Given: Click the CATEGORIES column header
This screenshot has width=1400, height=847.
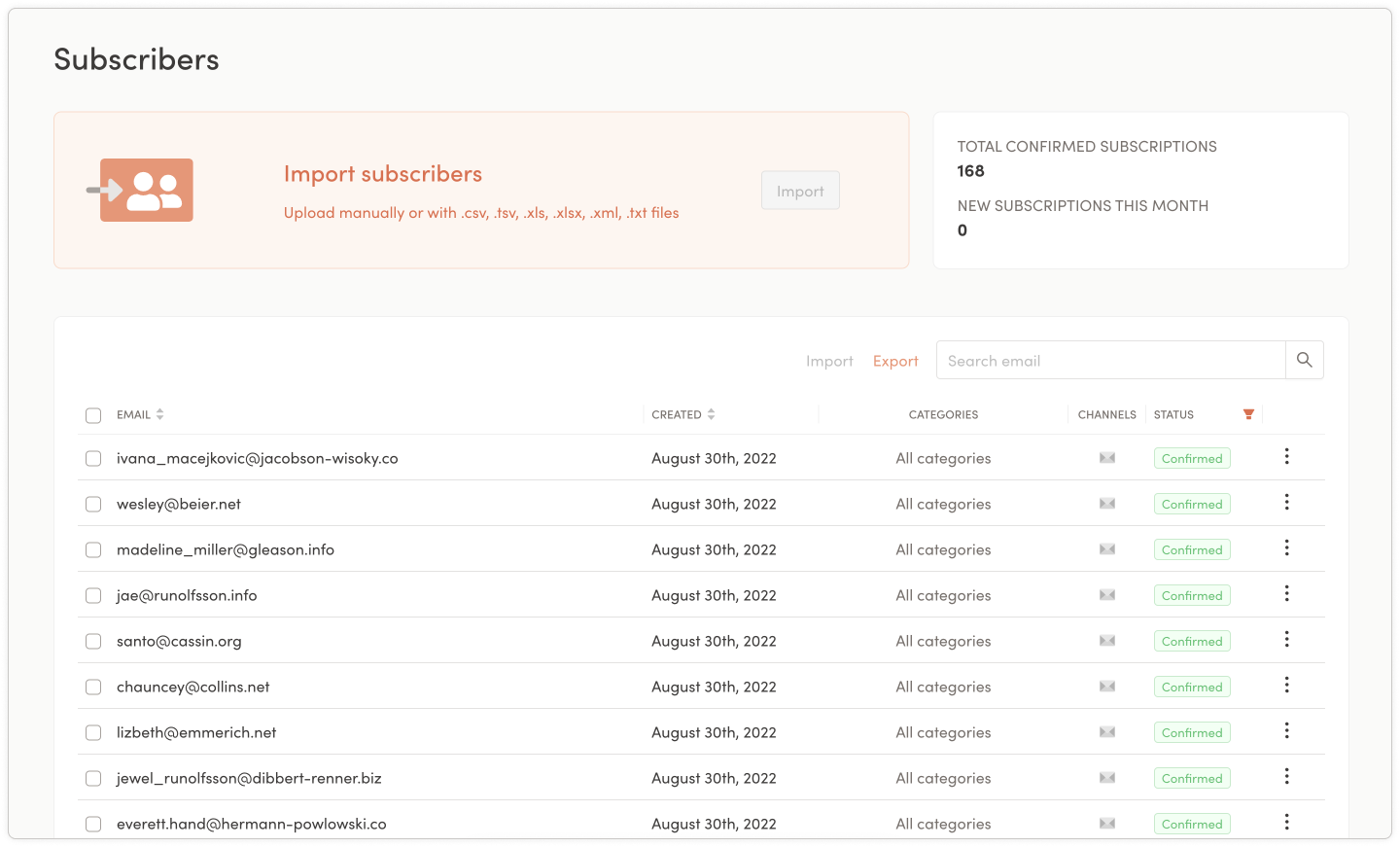Looking at the screenshot, I should coord(943,414).
